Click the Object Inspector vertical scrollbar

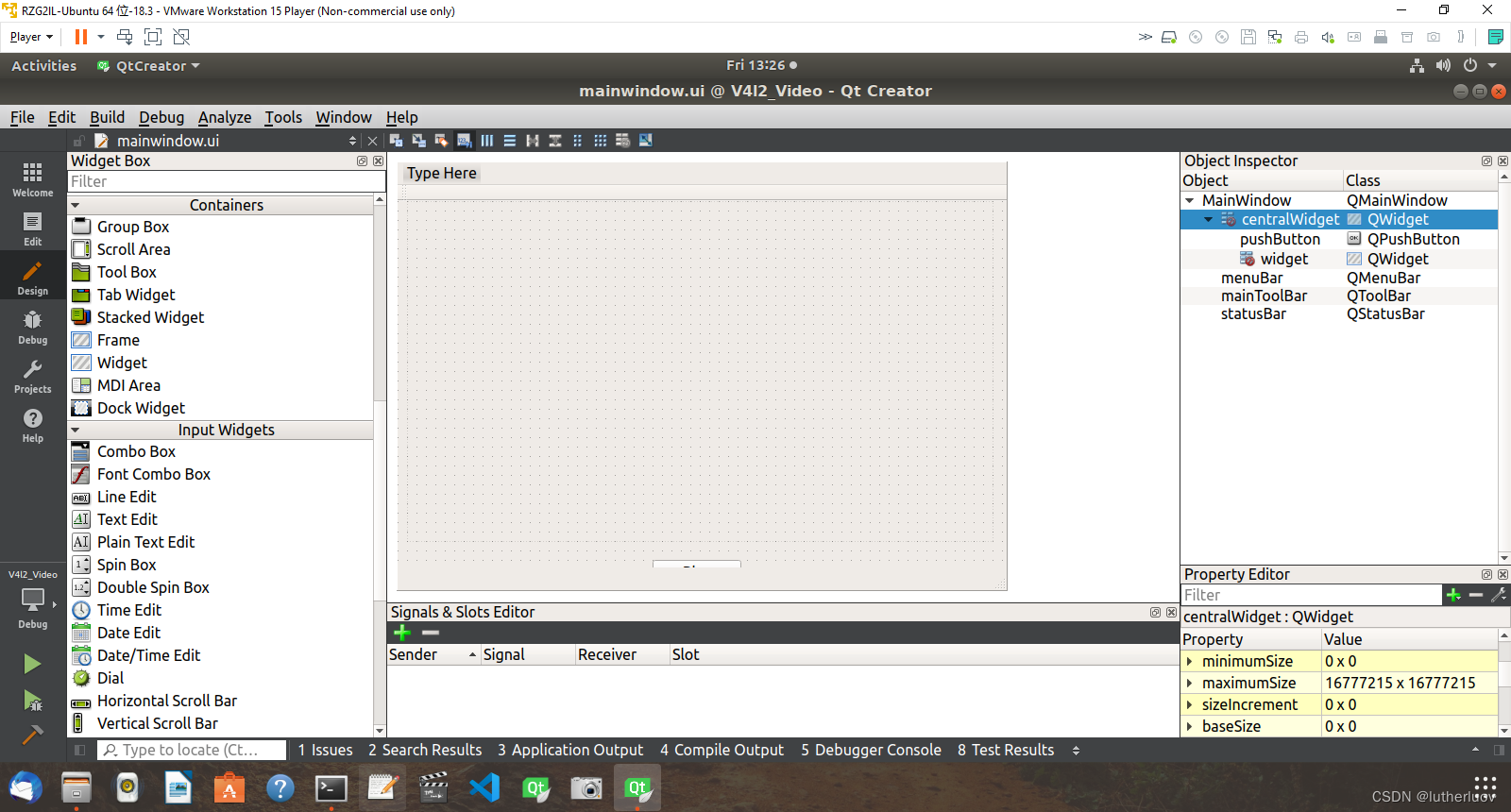coord(1503,367)
